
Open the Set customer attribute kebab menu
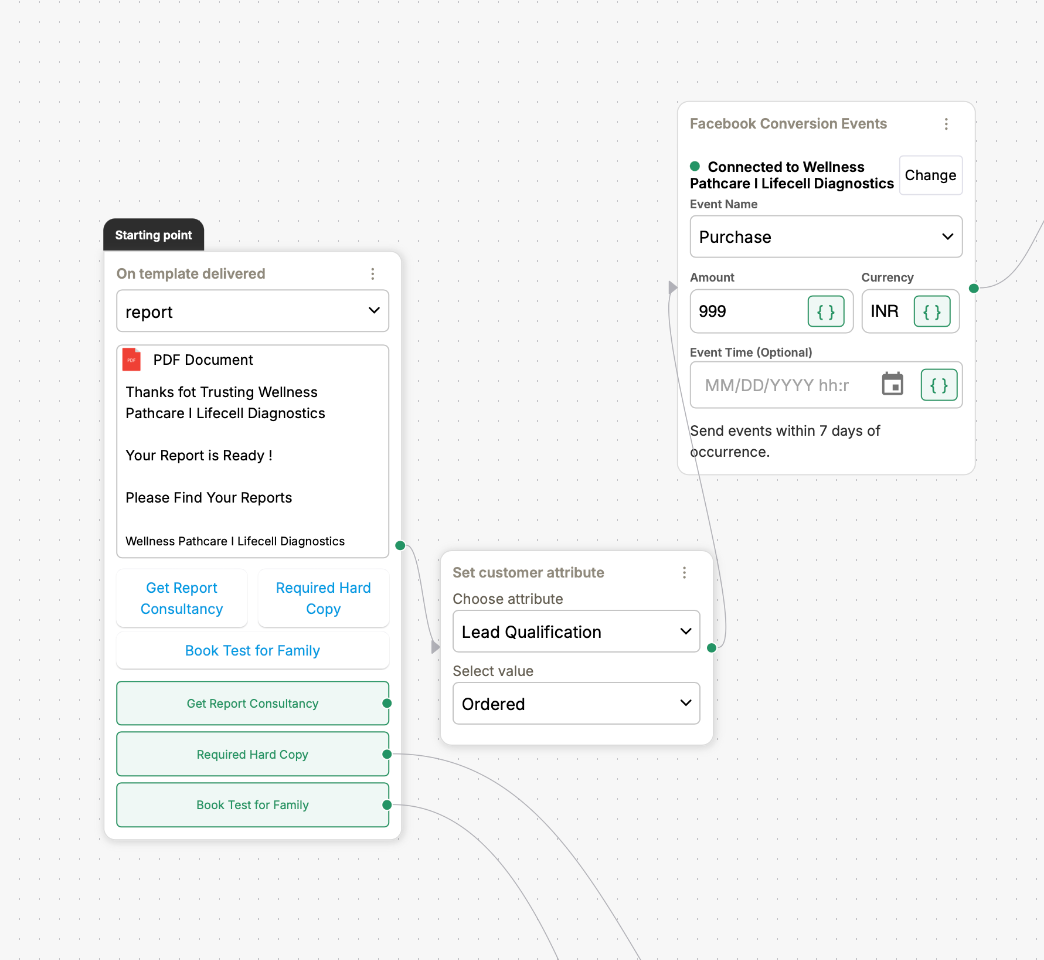(685, 573)
